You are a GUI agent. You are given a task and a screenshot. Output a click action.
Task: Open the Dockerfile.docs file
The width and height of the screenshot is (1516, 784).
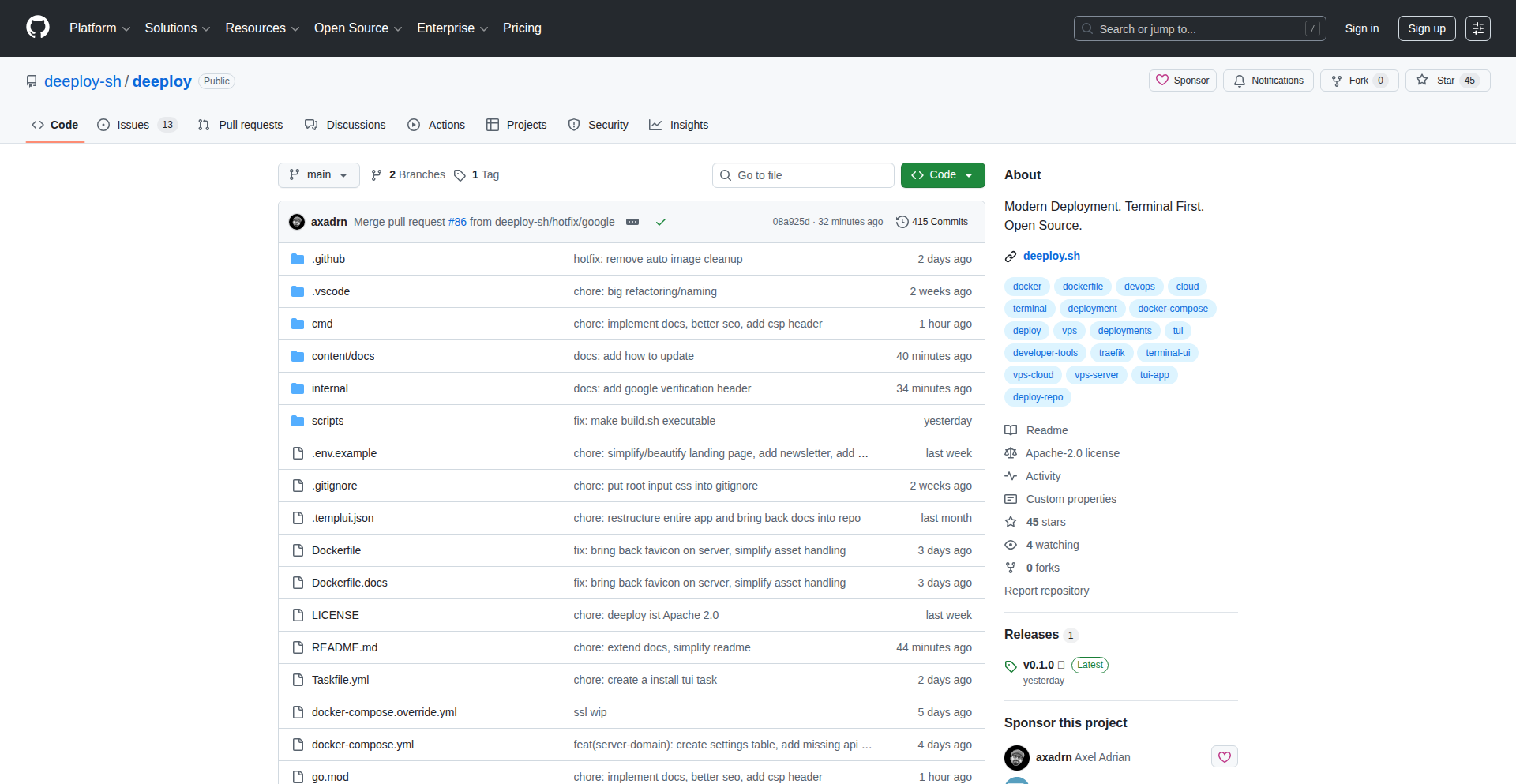[350, 583]
